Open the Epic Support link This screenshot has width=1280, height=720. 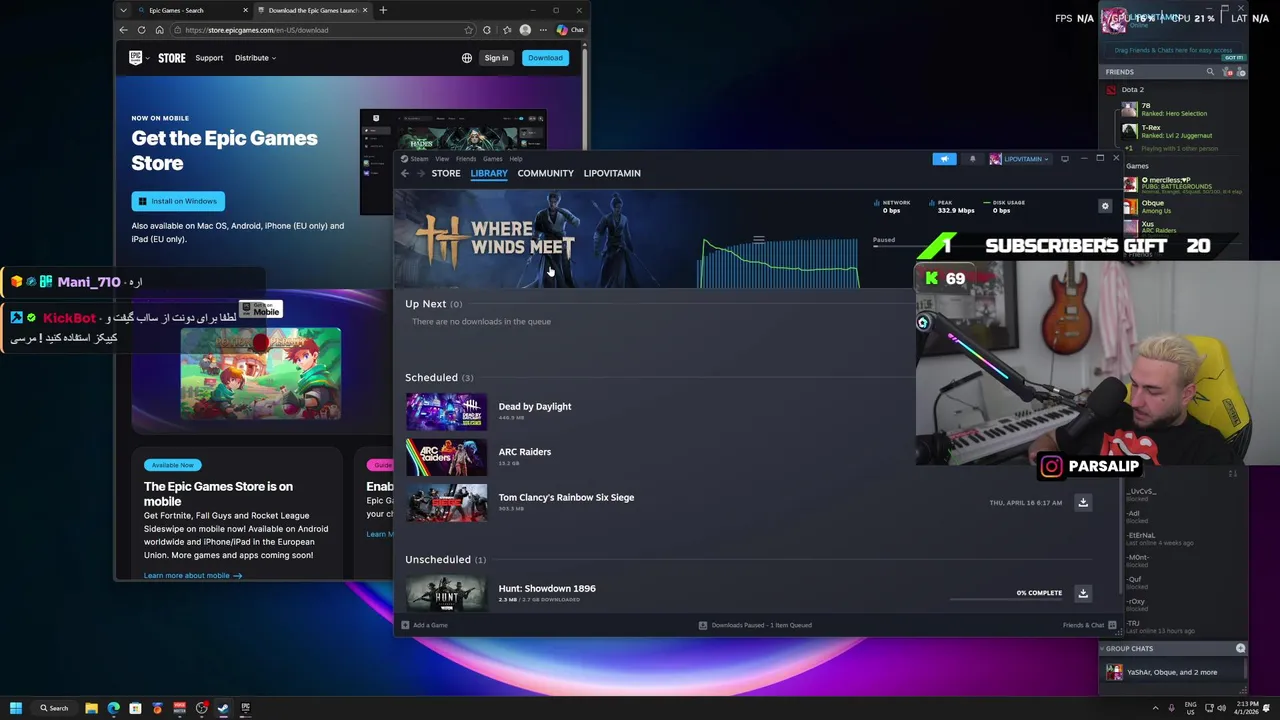click(x=209, y=58)
